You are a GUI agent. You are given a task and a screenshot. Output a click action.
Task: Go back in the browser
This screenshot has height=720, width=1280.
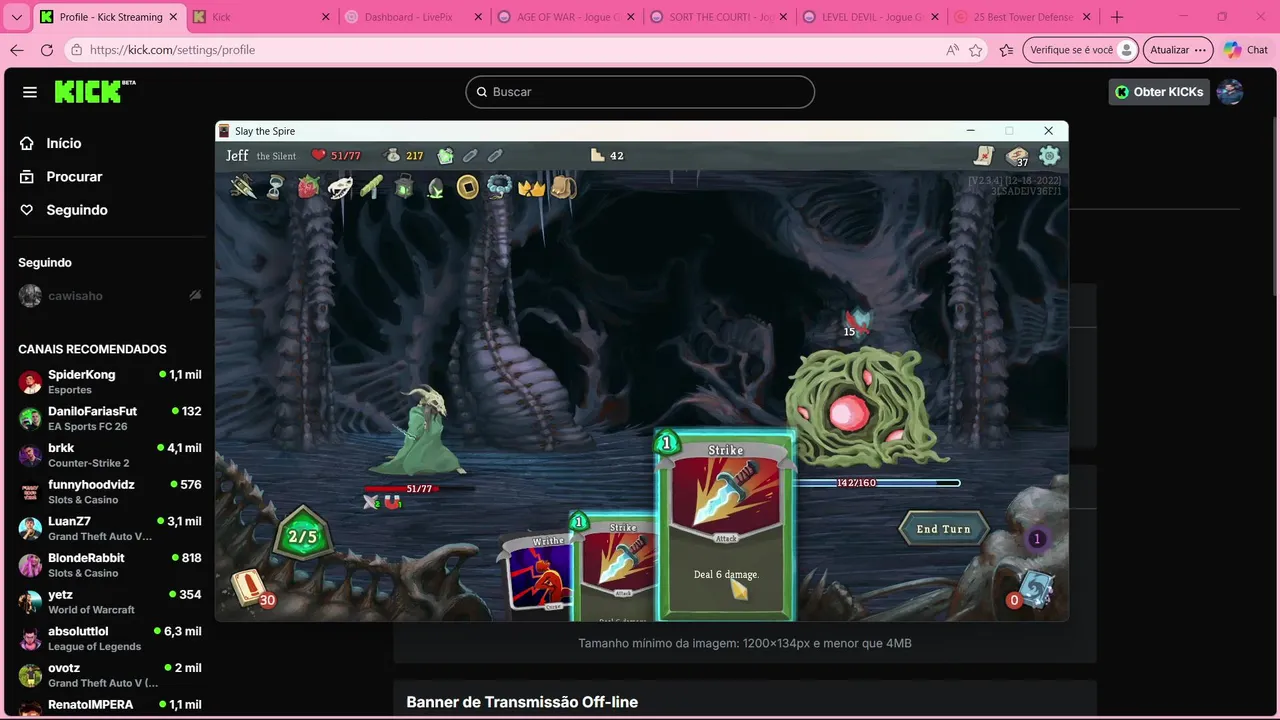(17, 50)
